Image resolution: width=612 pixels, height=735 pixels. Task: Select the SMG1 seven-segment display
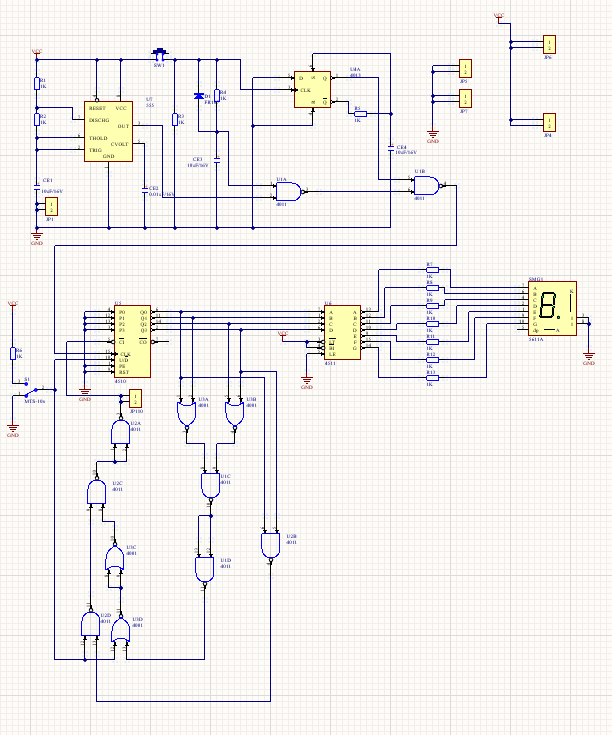(x=552, y=308)
